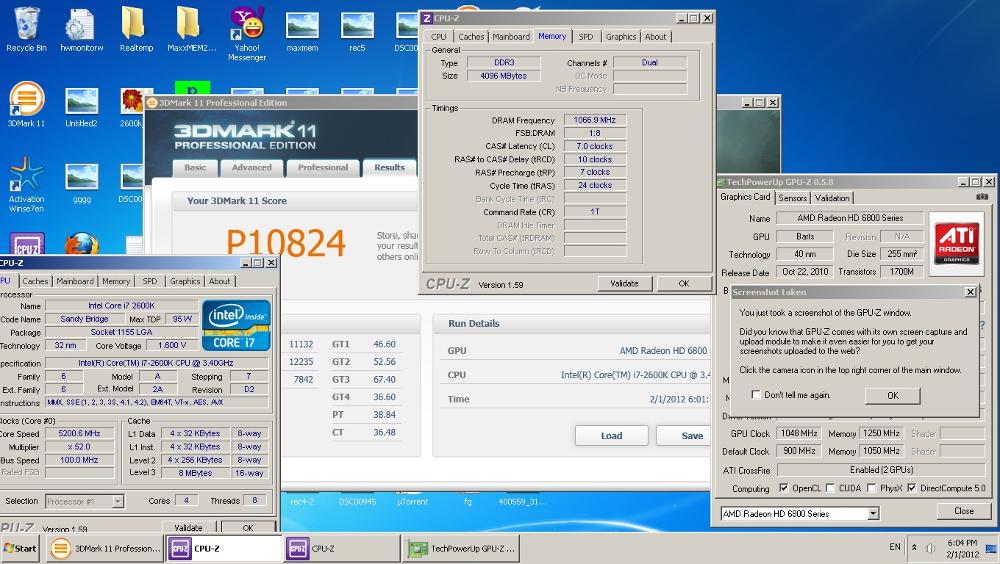Click the P10824 score text
1000x564 pixels.
[x=285, y=244]
